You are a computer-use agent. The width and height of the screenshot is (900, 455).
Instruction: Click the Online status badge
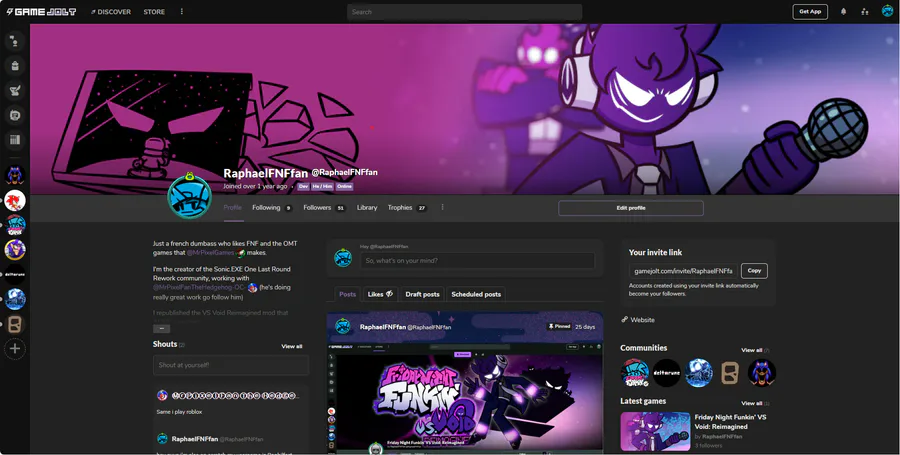click(x=344, y=186)
